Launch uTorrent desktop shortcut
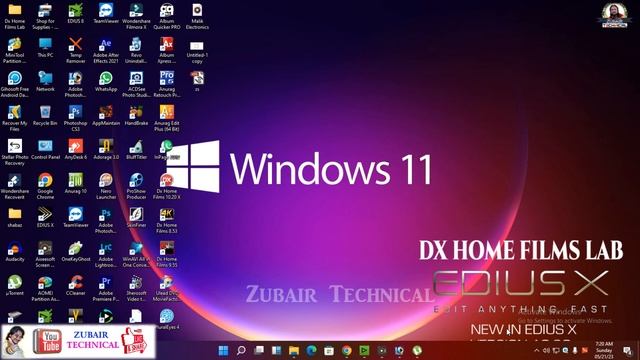The height and width of the screenshot is (360, 640). (15, 285)
